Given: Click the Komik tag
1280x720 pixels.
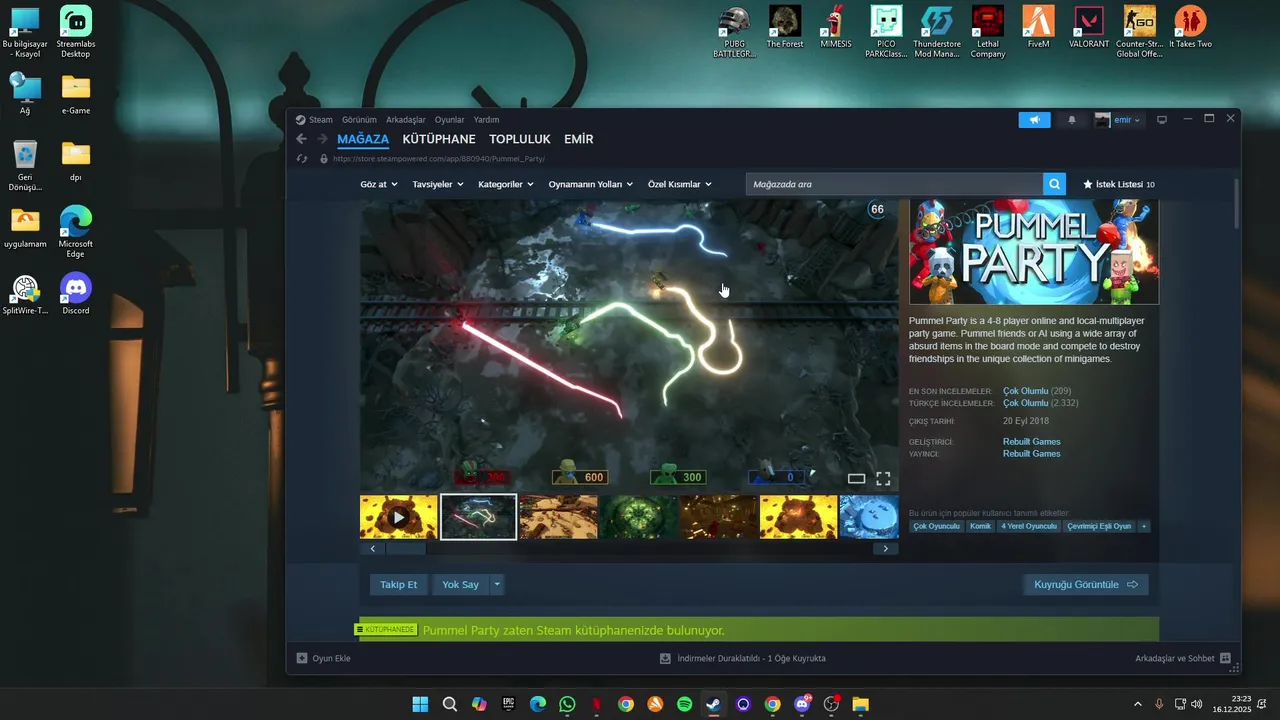Looking at the screenshot, I should click(980, 526).
